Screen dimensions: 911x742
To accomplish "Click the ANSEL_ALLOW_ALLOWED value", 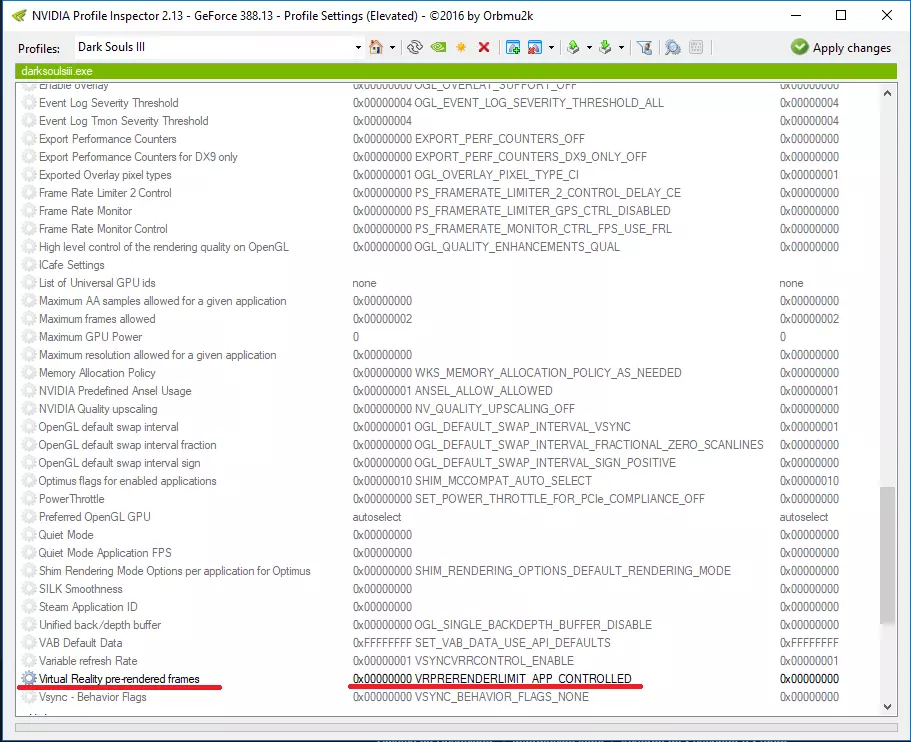I will [x=453, y=391].
